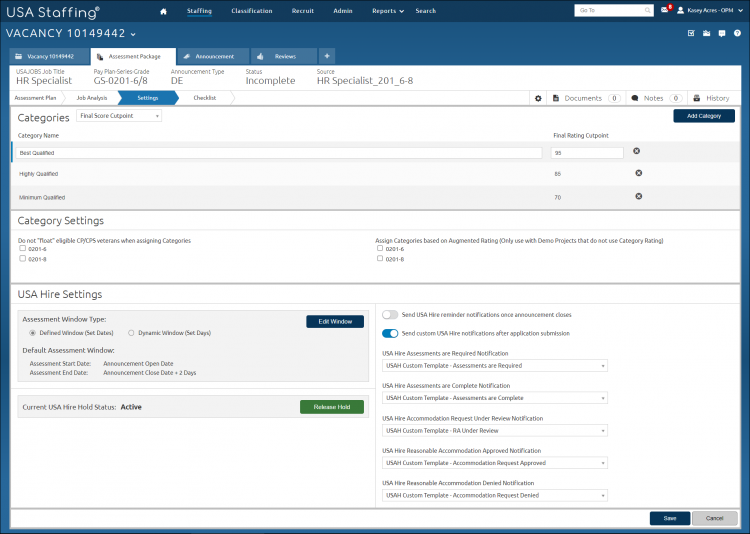Open the Recruit menu

[303, 11]
